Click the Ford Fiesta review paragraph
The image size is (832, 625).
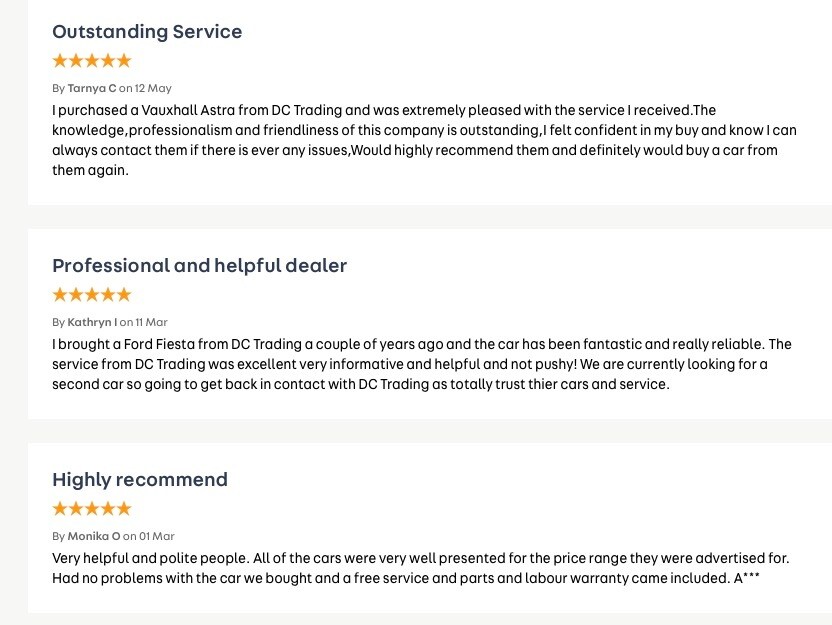422,364
